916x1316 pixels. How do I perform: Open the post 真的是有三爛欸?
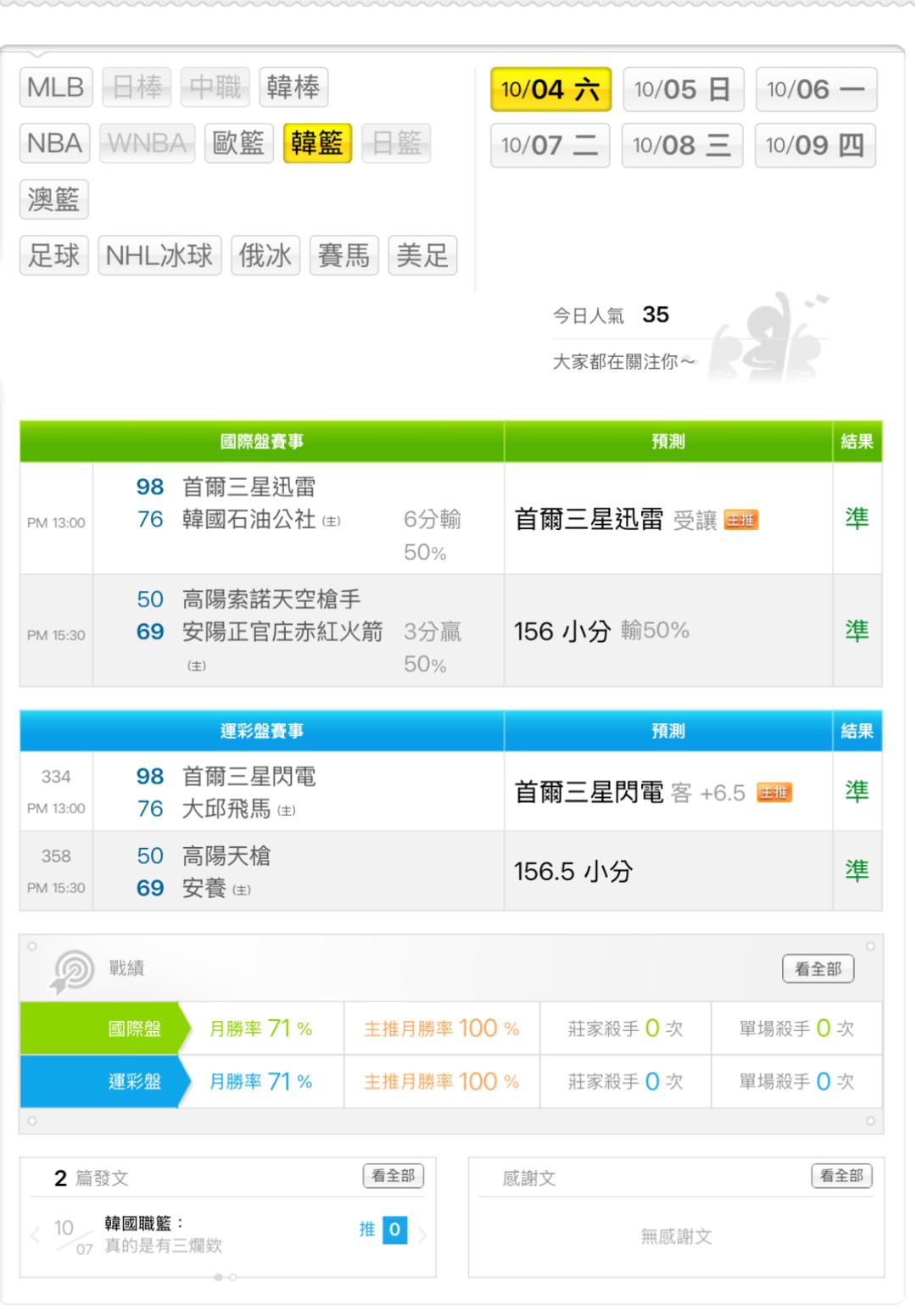pyautogui.click(x=163, y=1246)
